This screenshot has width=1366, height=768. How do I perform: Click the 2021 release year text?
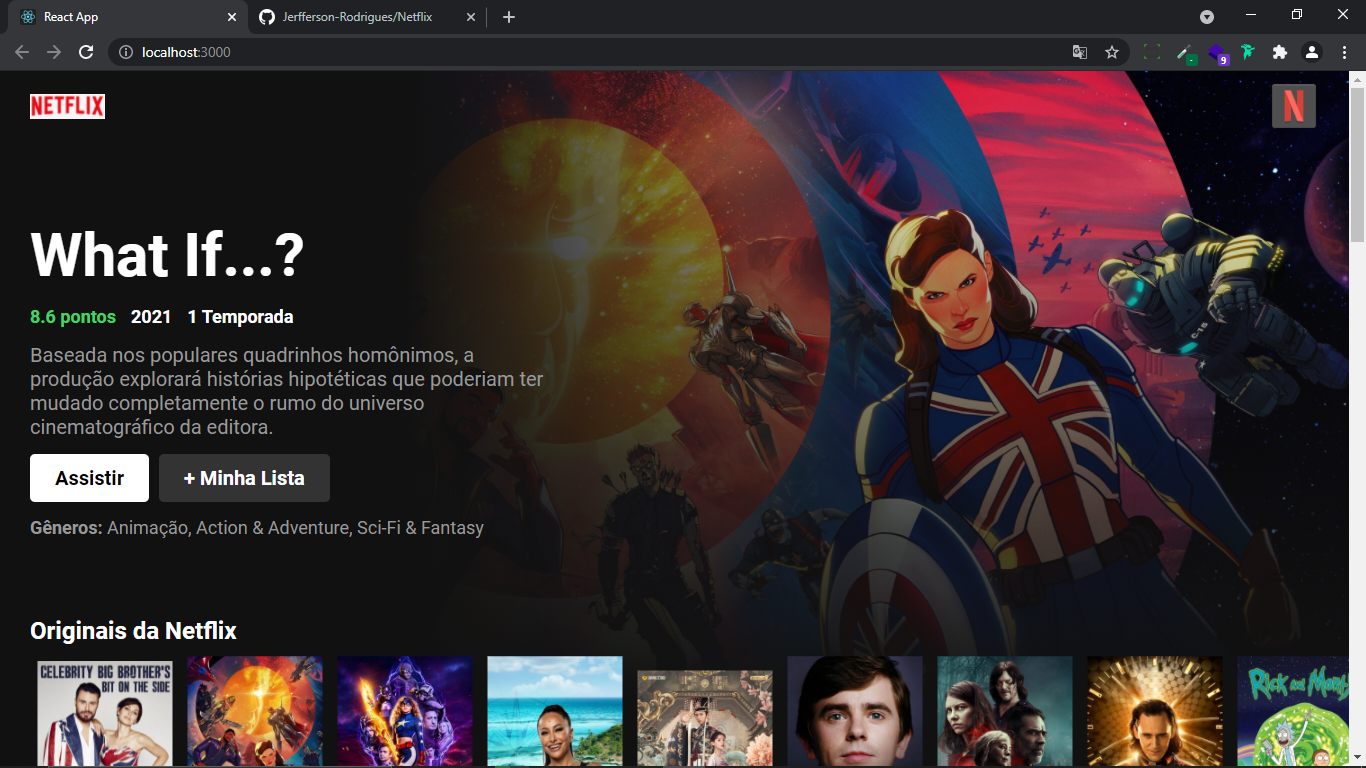151,317
